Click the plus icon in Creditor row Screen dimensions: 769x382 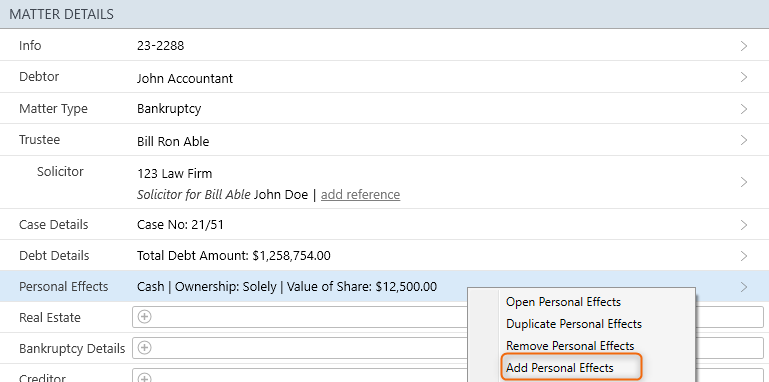pyautogui.click(x=144, y=378)
